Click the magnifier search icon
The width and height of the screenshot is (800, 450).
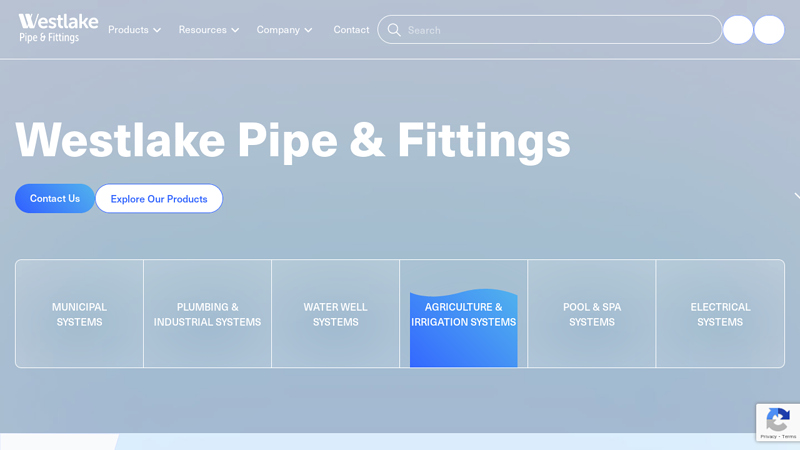point(394,30)
